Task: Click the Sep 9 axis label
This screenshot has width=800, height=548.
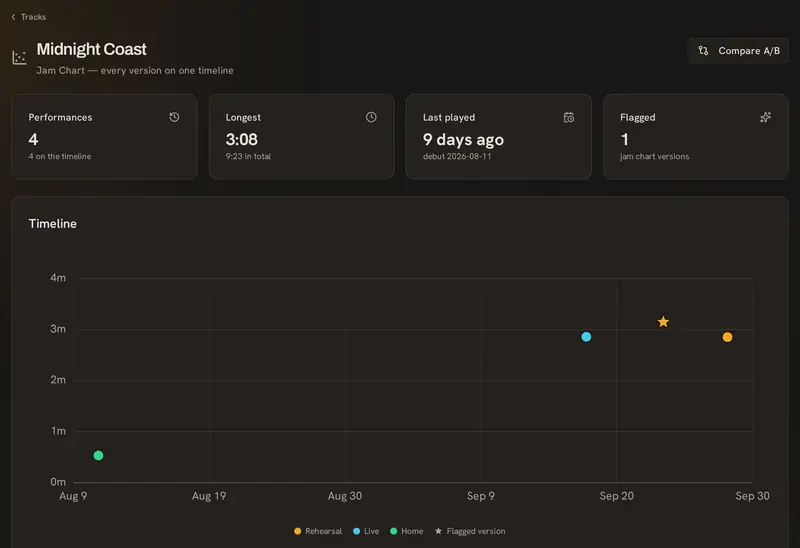Action: pos(481,496)
